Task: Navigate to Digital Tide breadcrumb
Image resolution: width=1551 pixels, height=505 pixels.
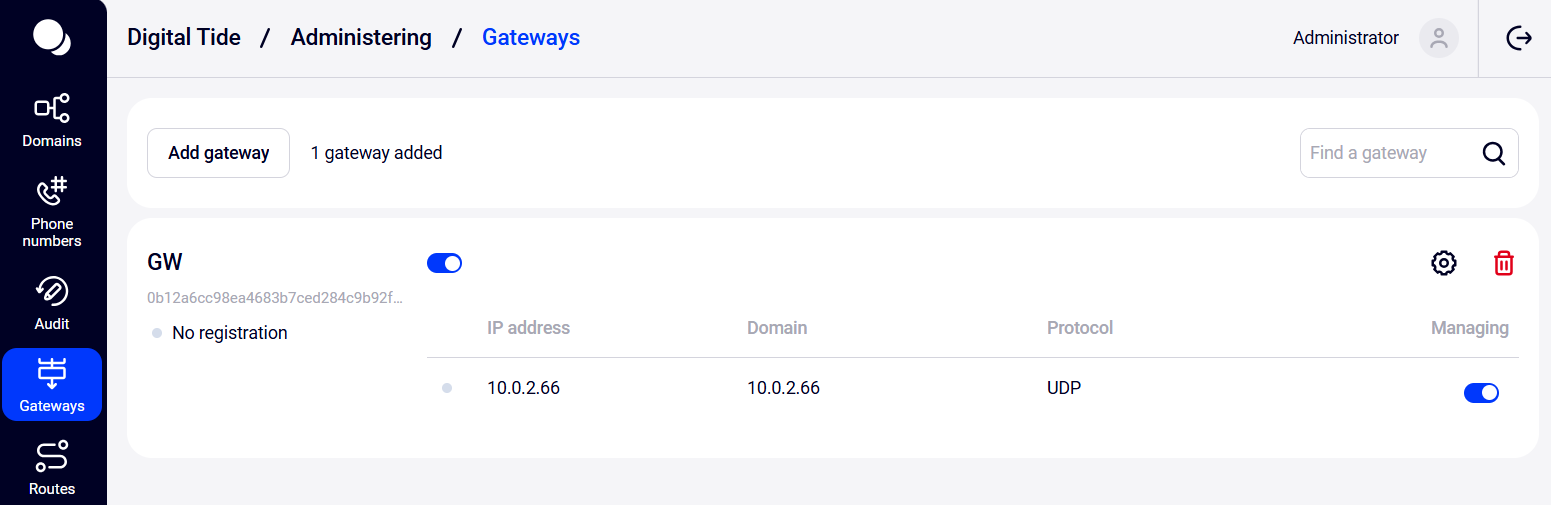Action: pos(184,38)
